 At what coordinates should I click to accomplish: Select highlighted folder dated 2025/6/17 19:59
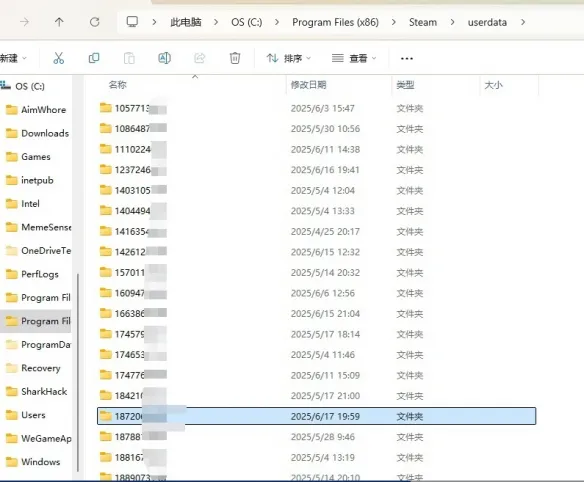coord(317,416)
